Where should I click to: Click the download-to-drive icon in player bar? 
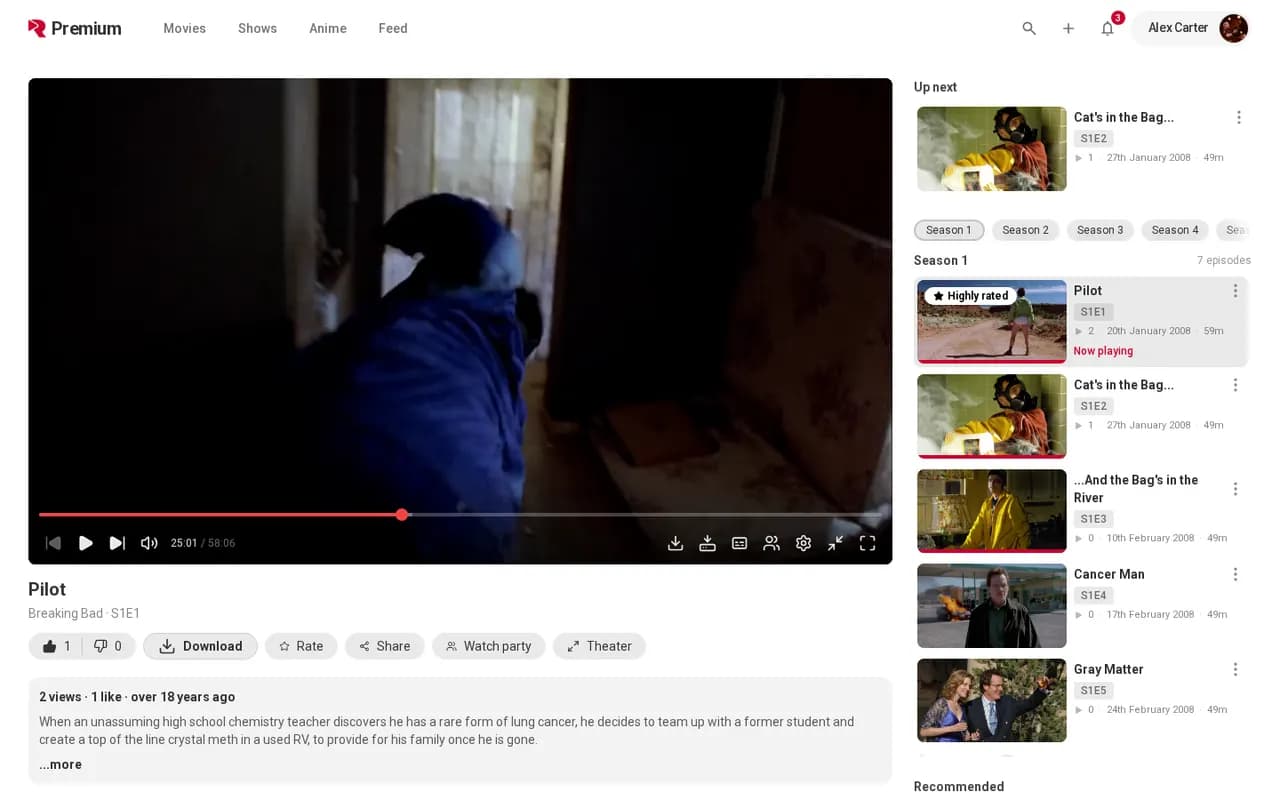point(708,543)
